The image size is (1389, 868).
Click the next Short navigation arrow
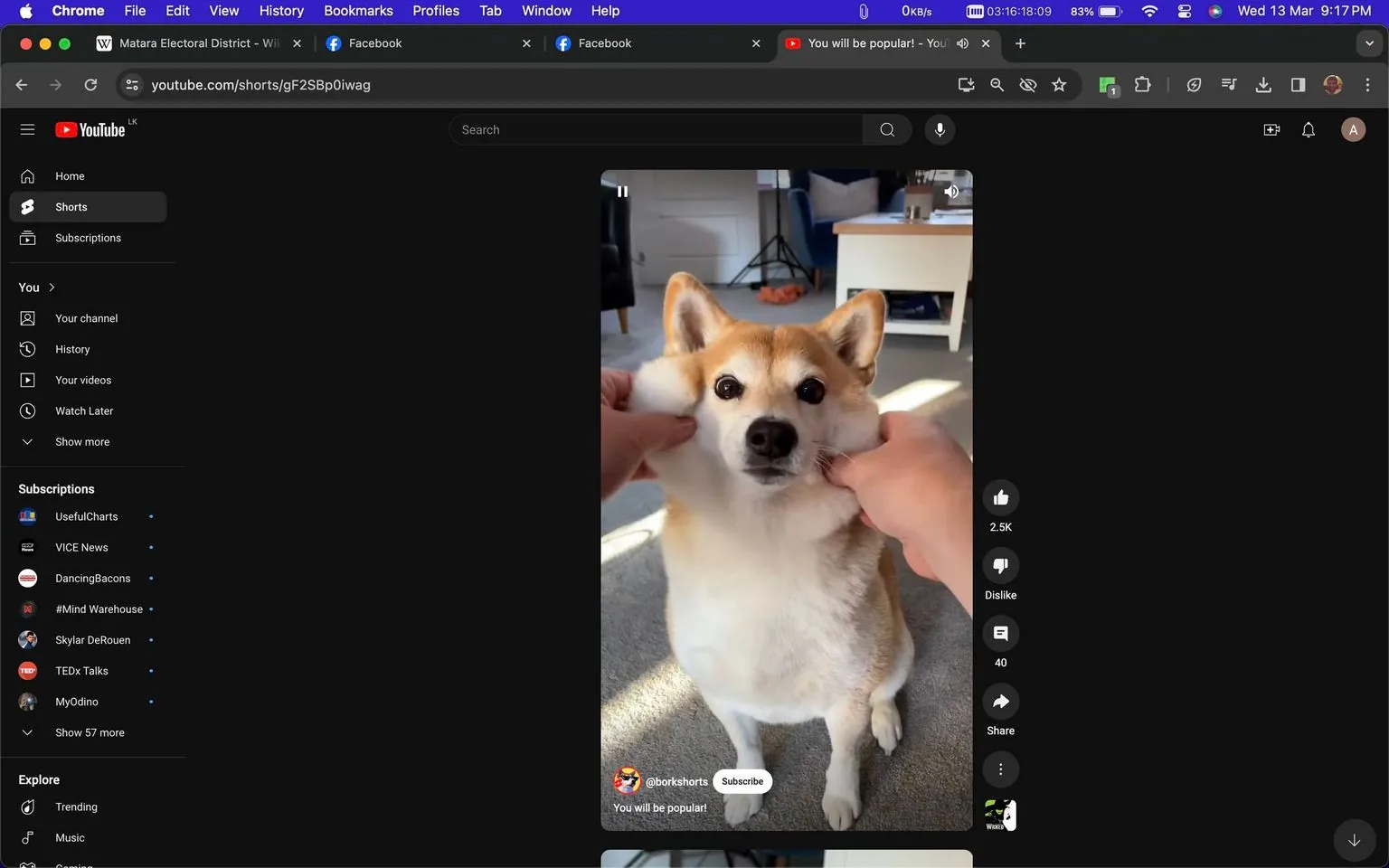click(1354, 839)
